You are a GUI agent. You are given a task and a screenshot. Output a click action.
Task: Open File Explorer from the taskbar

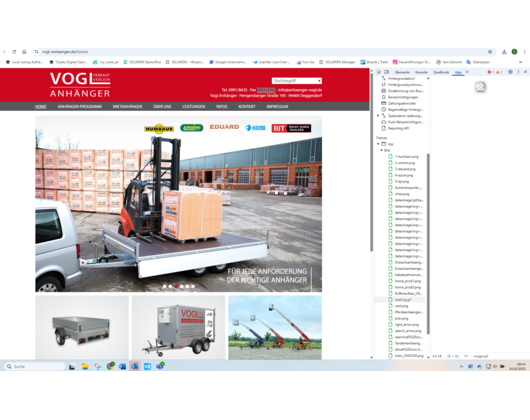pyautogui.click(x=85, y=366)
